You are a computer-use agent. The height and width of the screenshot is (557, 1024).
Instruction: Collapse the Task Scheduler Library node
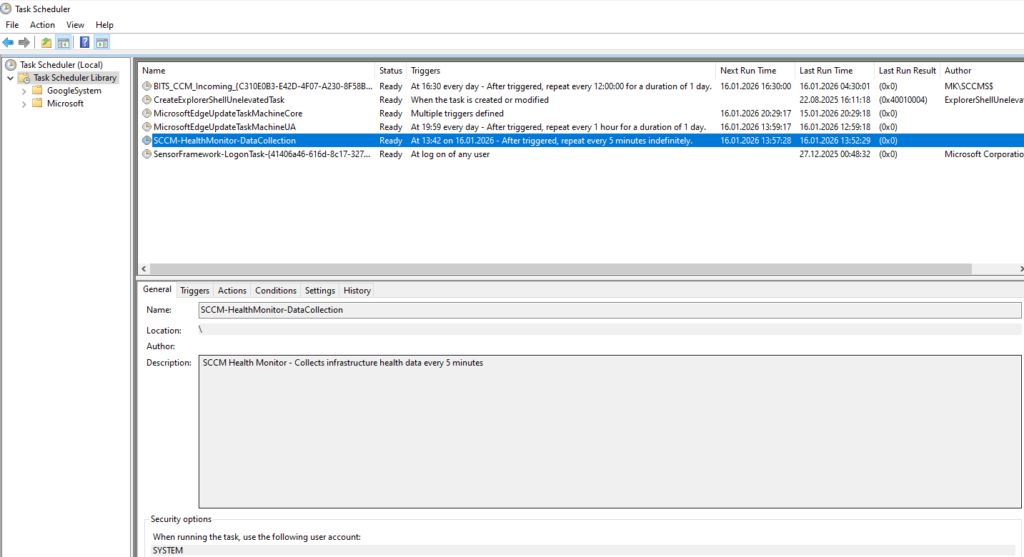pyautogui.click(x=11, y=78)
